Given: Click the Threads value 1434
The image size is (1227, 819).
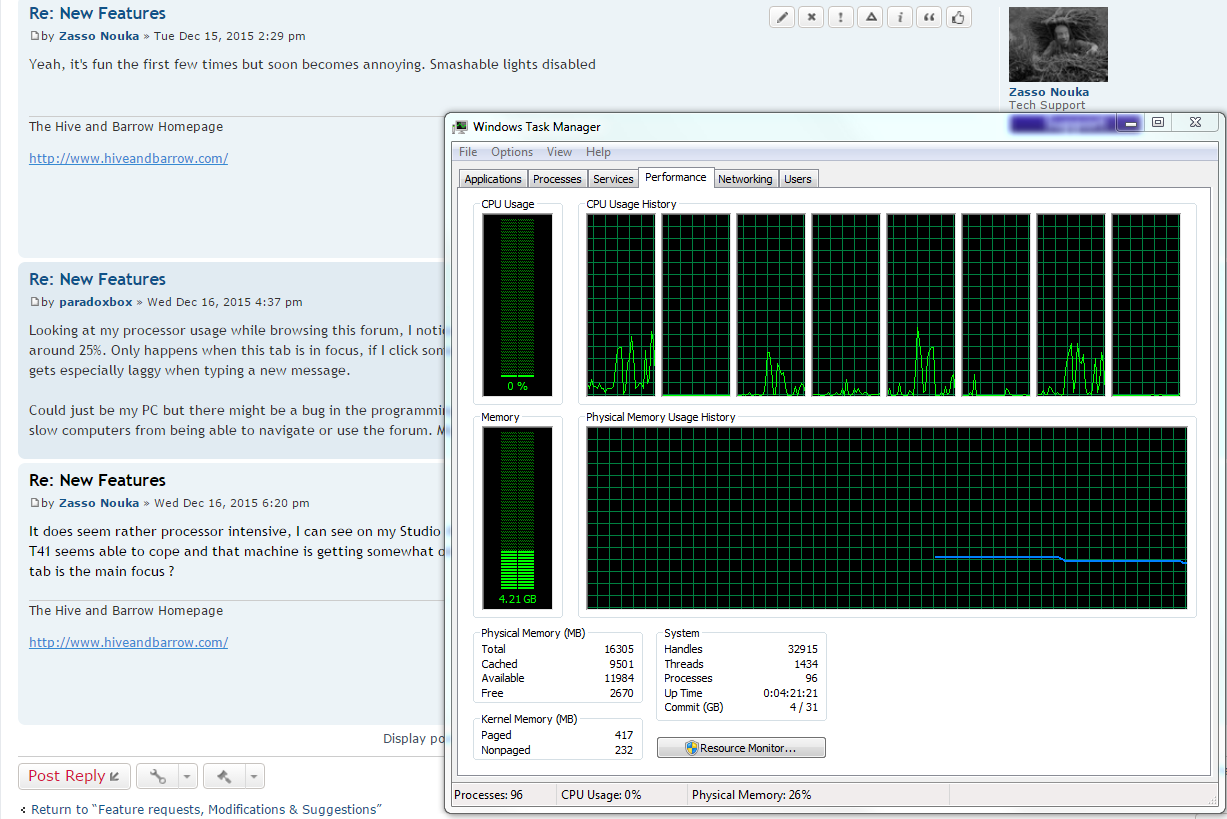Looking at the screenshot, I should (x=805, y=664).
